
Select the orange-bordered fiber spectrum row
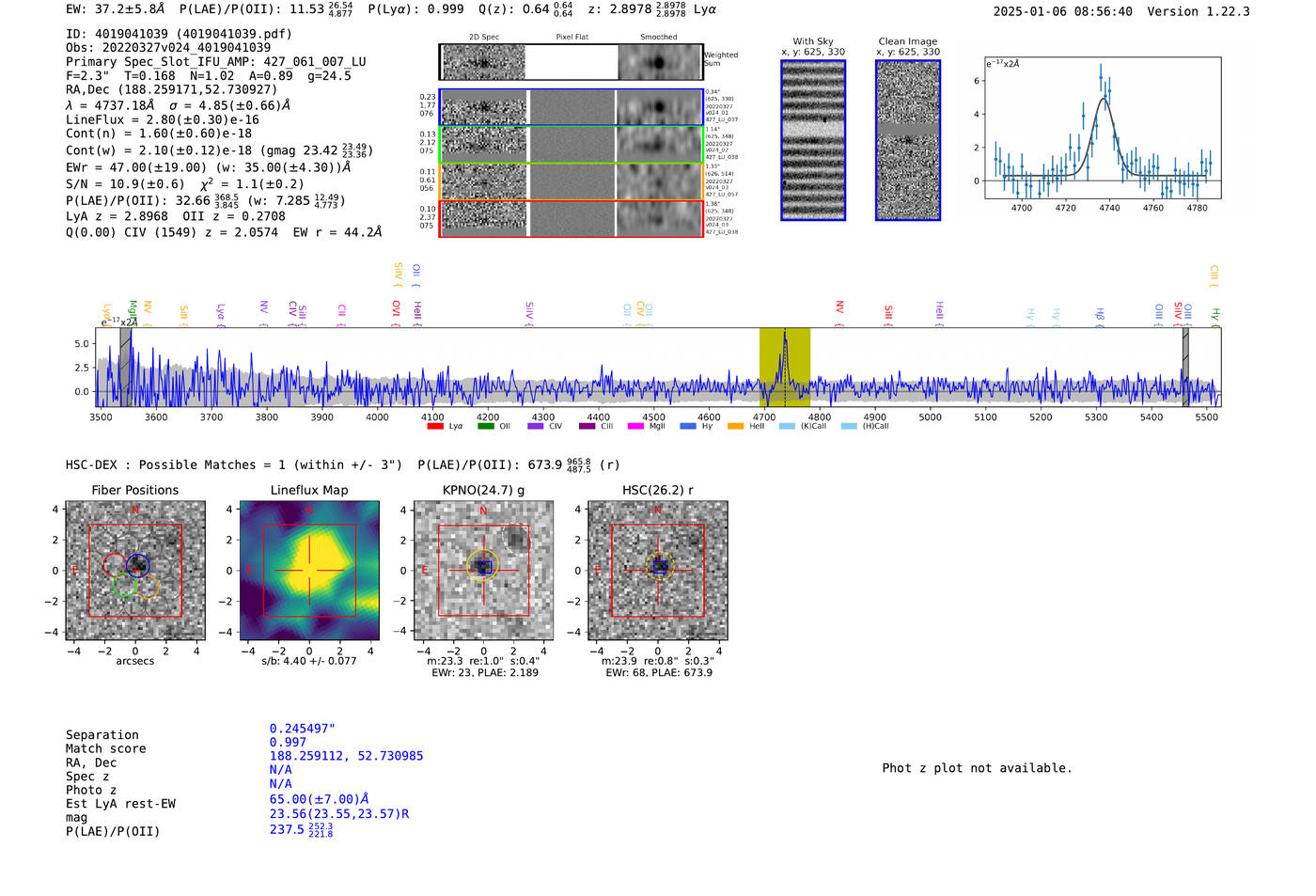[x=572, y=181]
